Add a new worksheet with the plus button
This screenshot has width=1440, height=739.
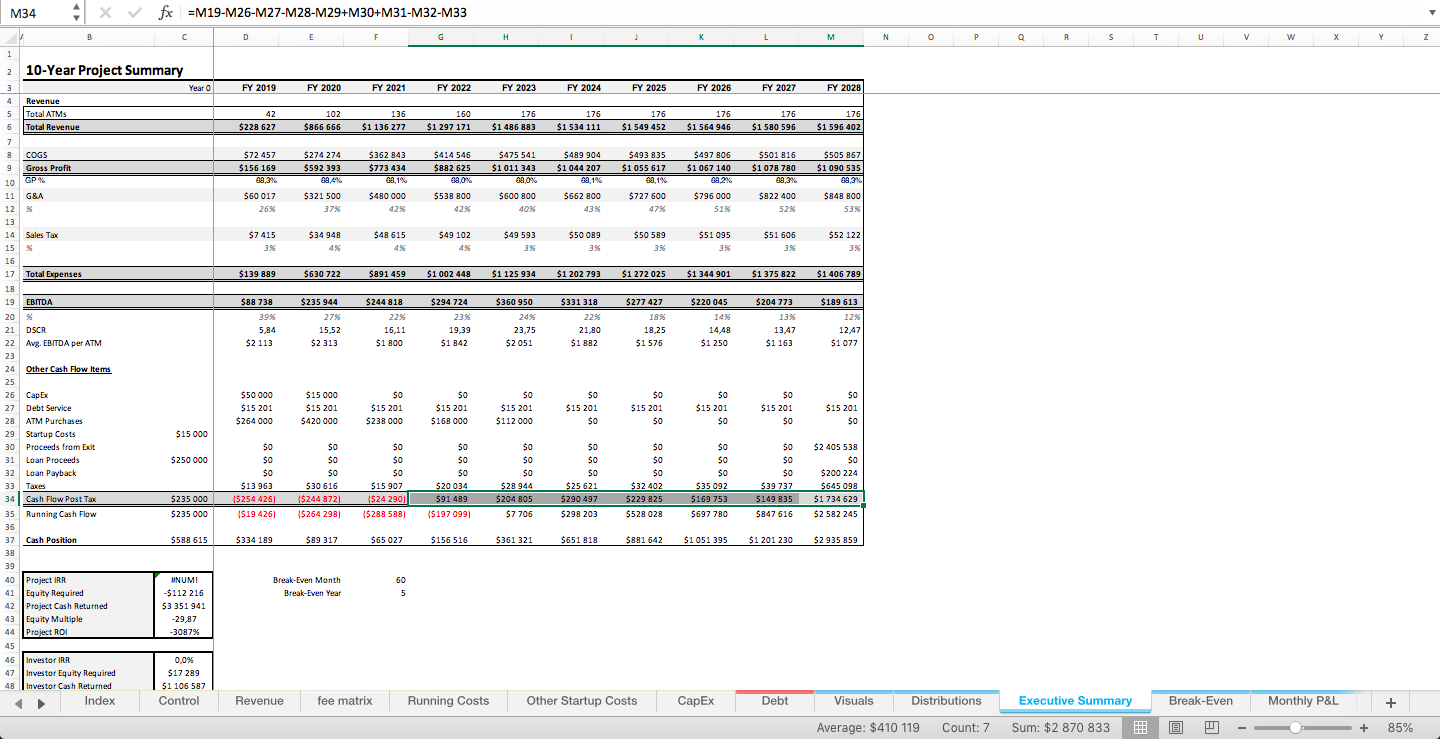(1392, 701)
